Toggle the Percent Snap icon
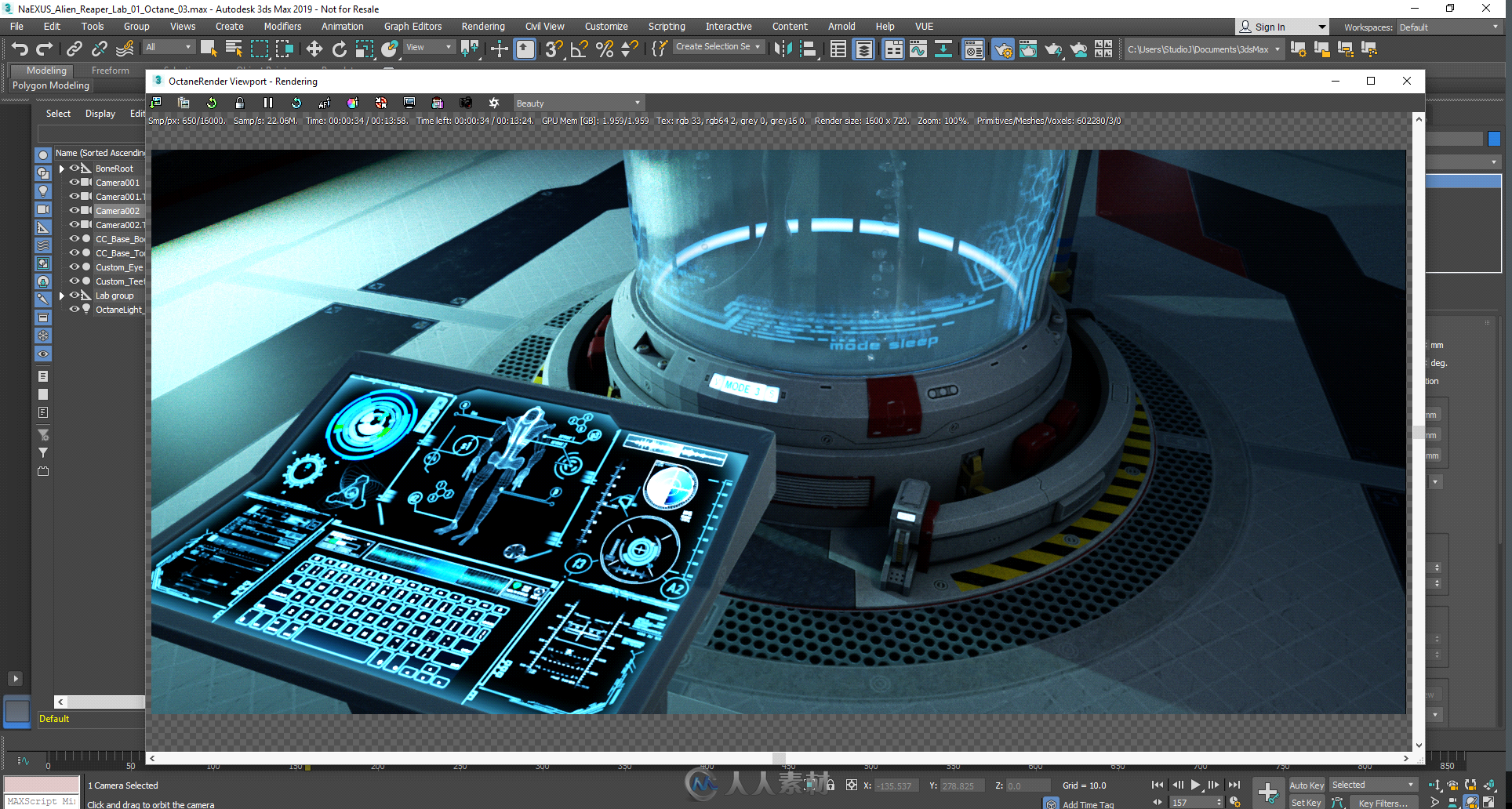This screenshot has height=809, width=1512. [605, 49]
